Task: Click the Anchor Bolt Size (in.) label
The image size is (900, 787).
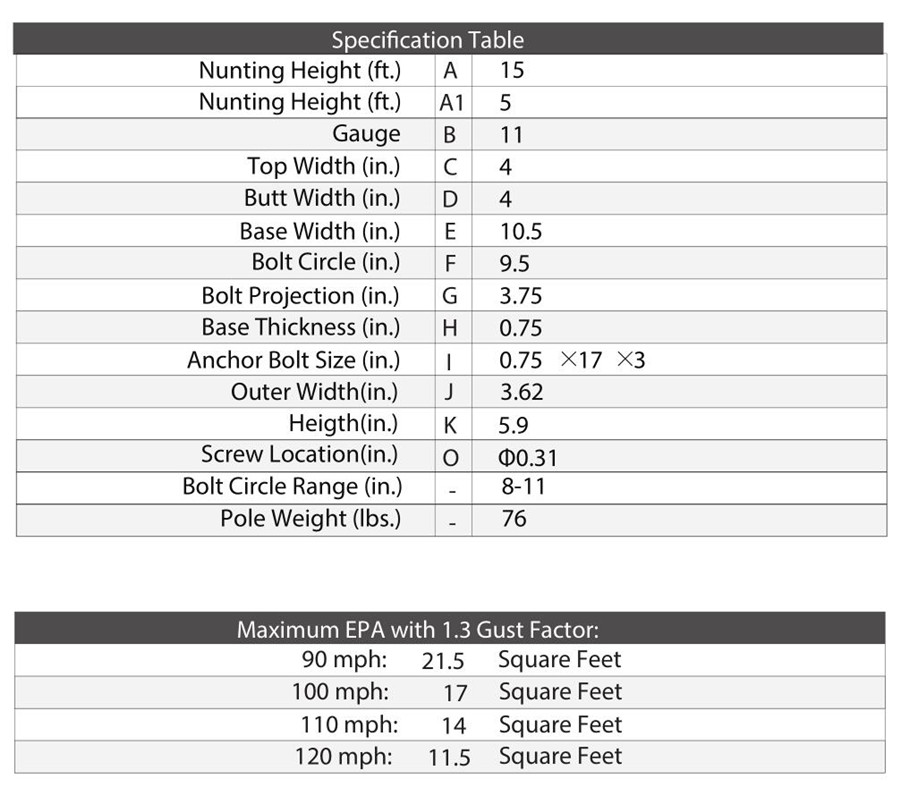Action: pos(293,360)
